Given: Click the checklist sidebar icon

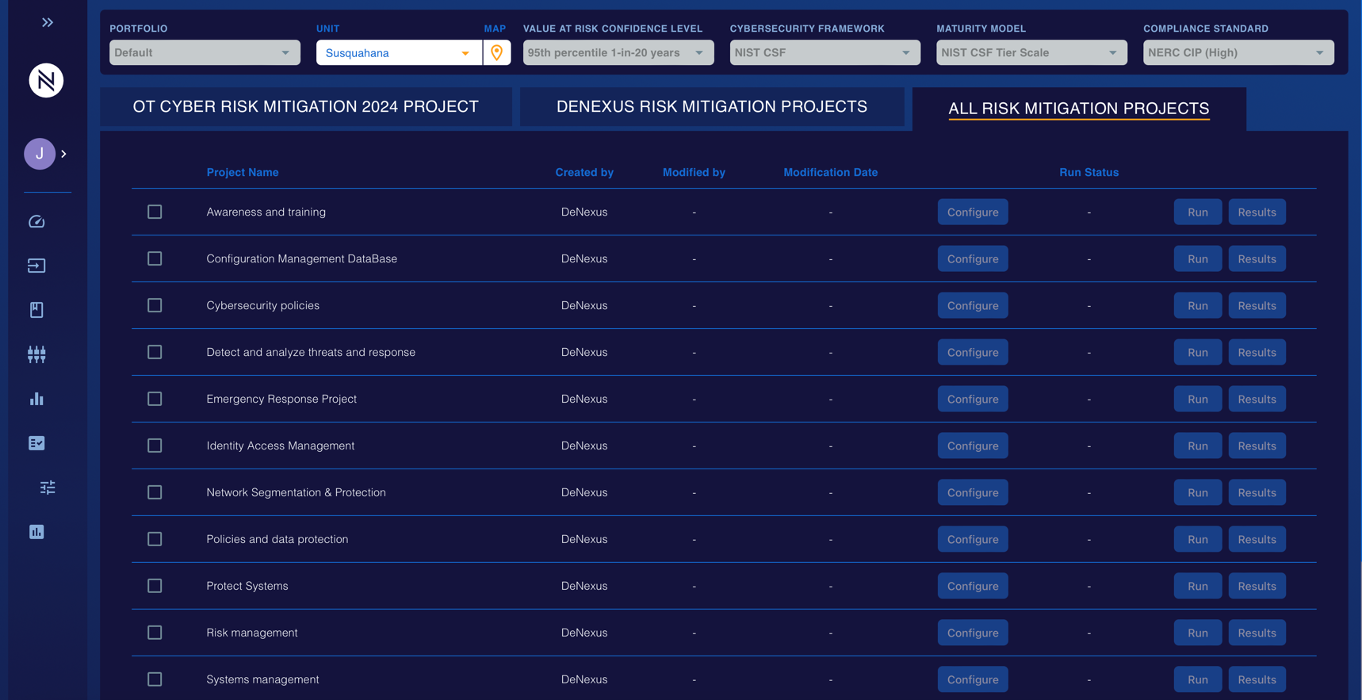Looking at the screenshot, I should 37,443.
